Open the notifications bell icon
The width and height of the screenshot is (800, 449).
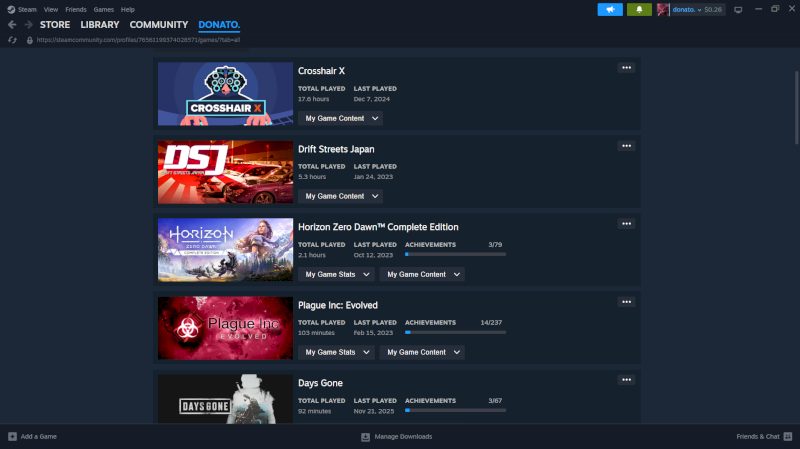[639, 9]
